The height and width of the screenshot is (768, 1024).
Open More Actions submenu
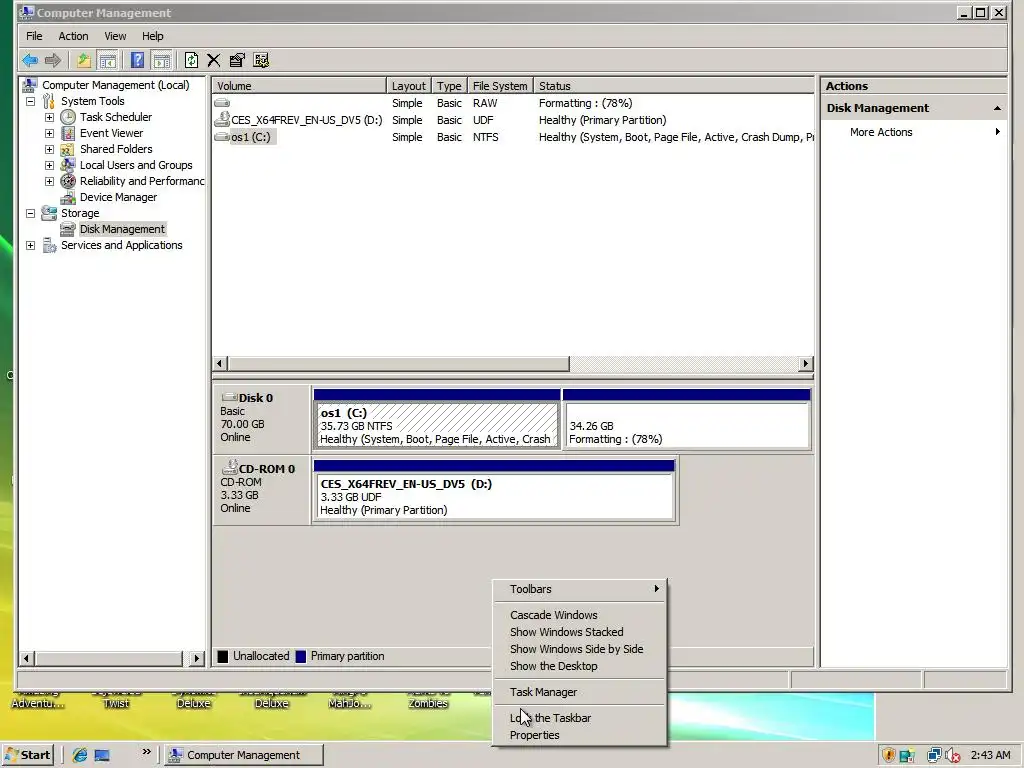click(913, 132)
